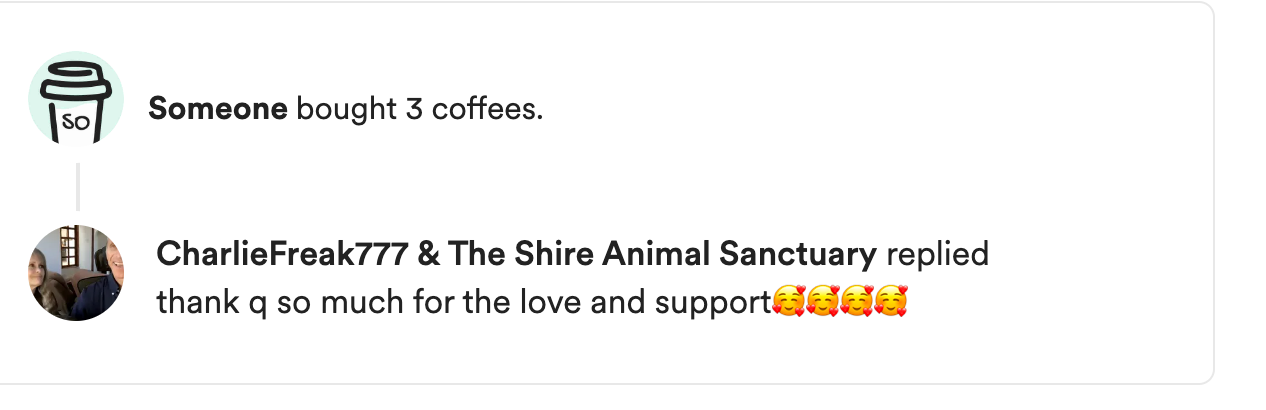
Task: Click the "SO" label on the cup
Action: coord(76,122)
